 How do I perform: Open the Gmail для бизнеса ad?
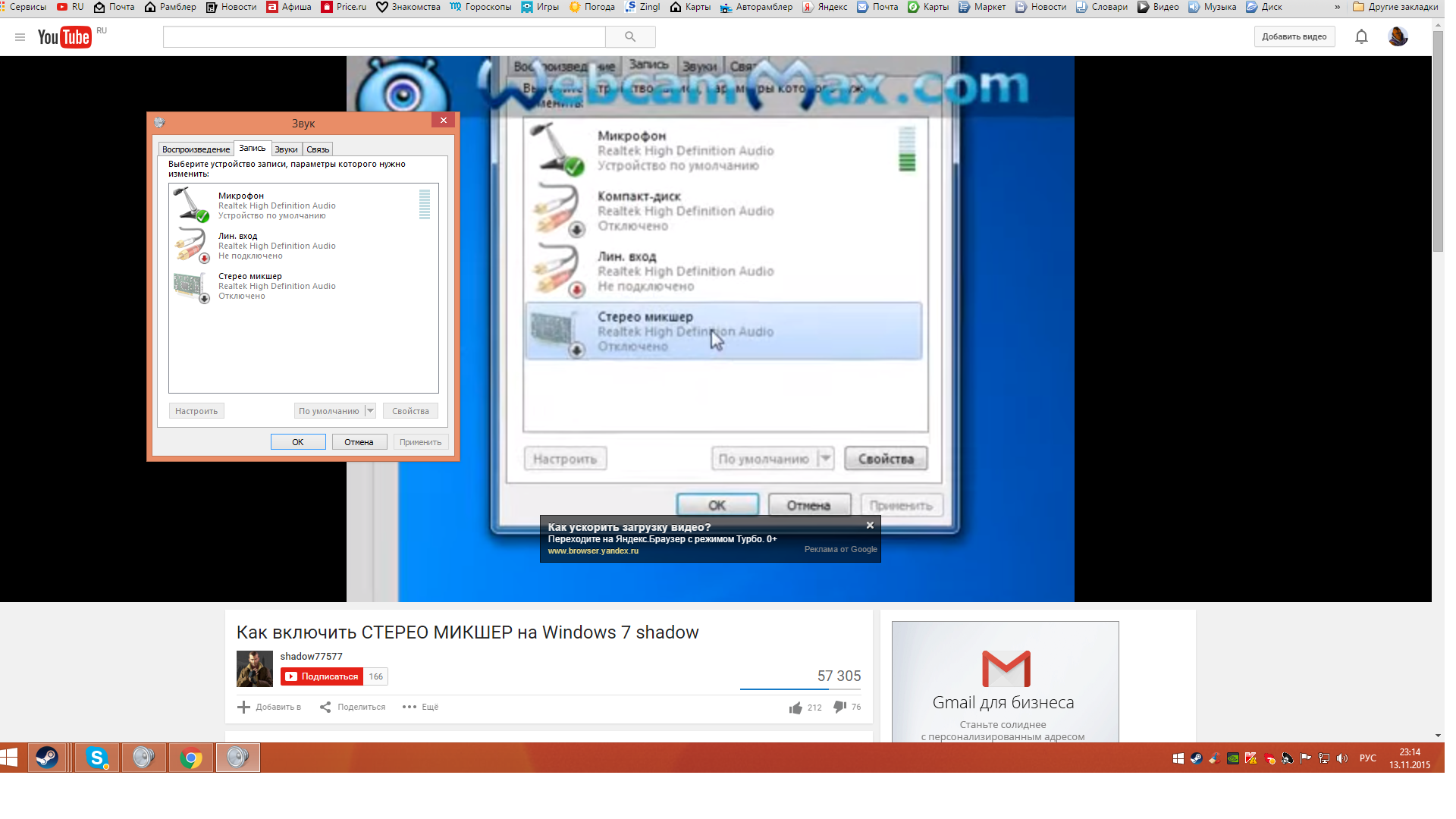pyautogui.click(x=1005, y=682)
